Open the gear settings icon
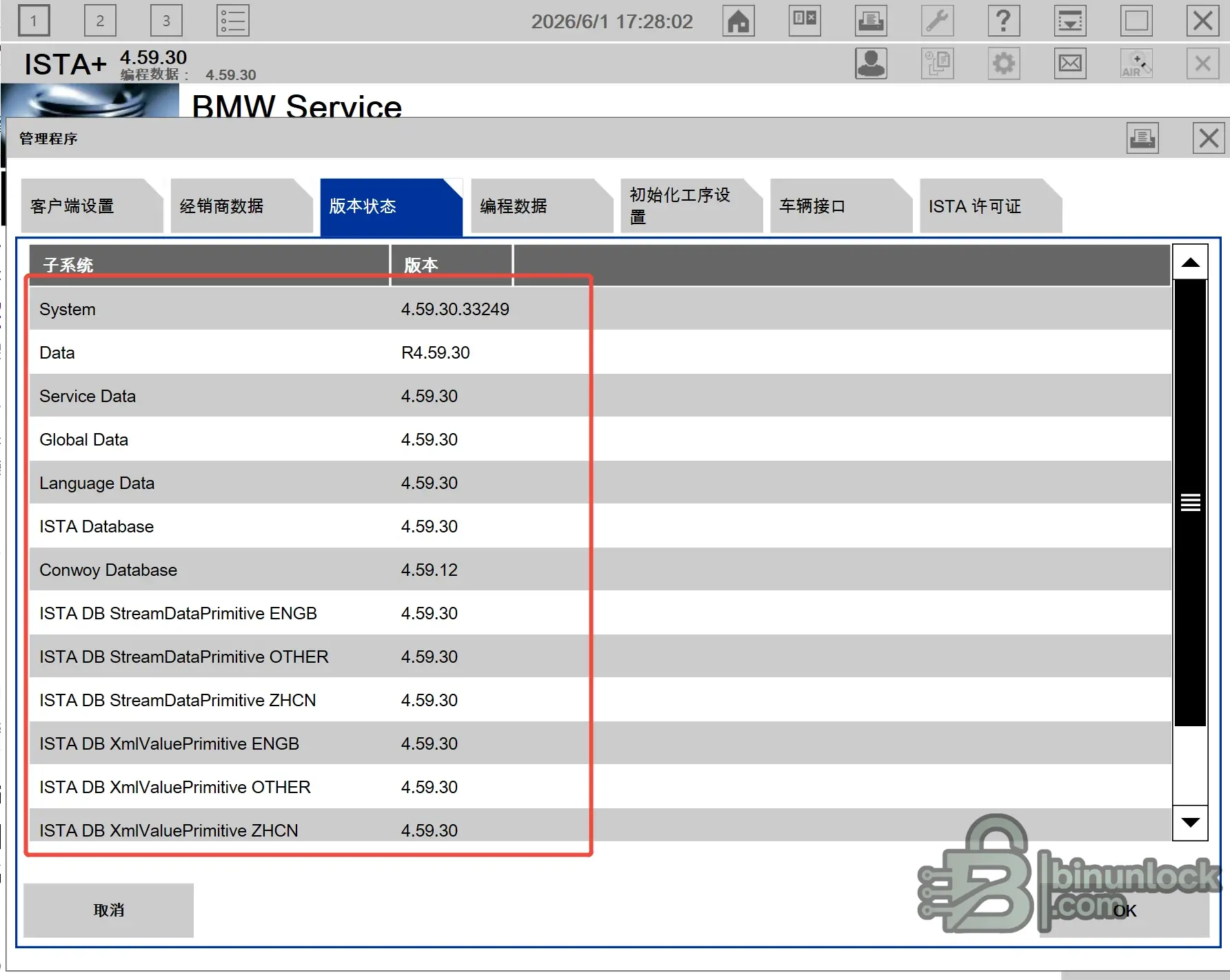This screenshot has width=1230, height=980. [1004, 63]
